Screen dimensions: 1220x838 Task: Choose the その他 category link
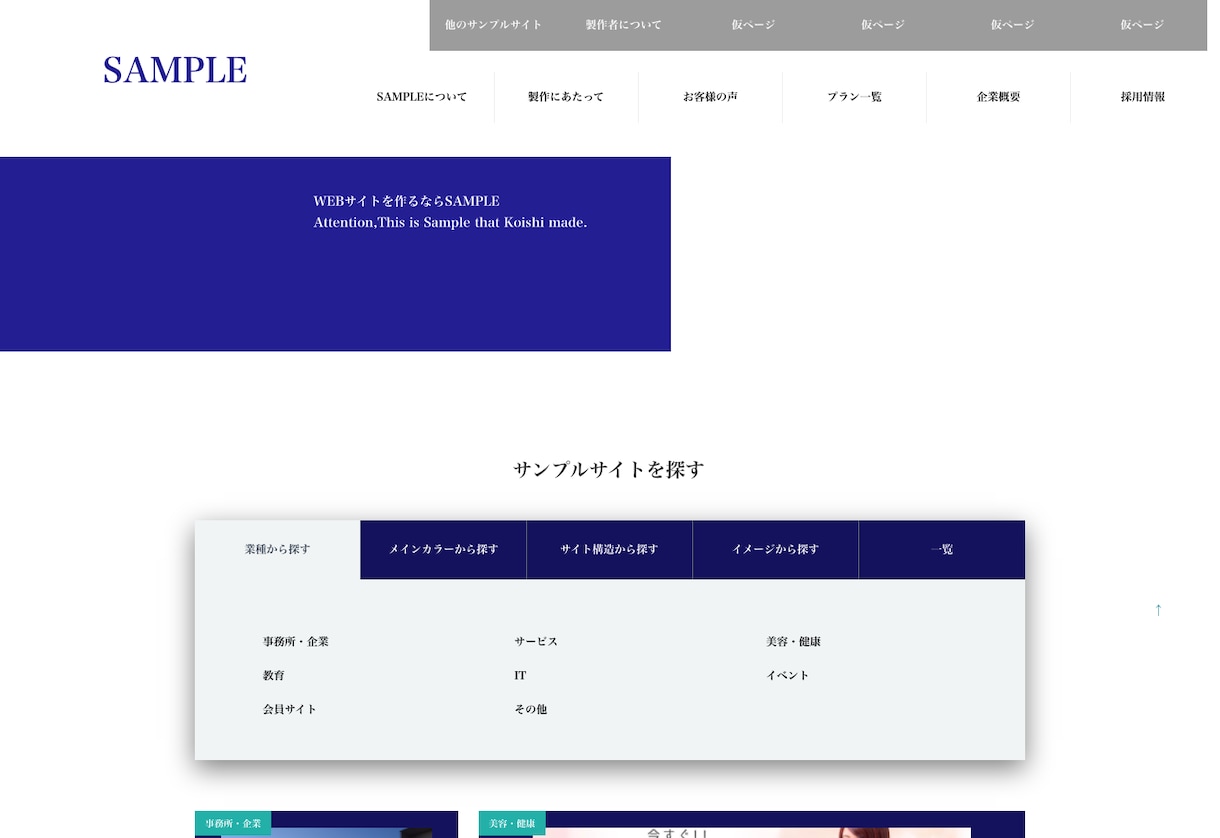pyautogui.click(x=531, y=709)
